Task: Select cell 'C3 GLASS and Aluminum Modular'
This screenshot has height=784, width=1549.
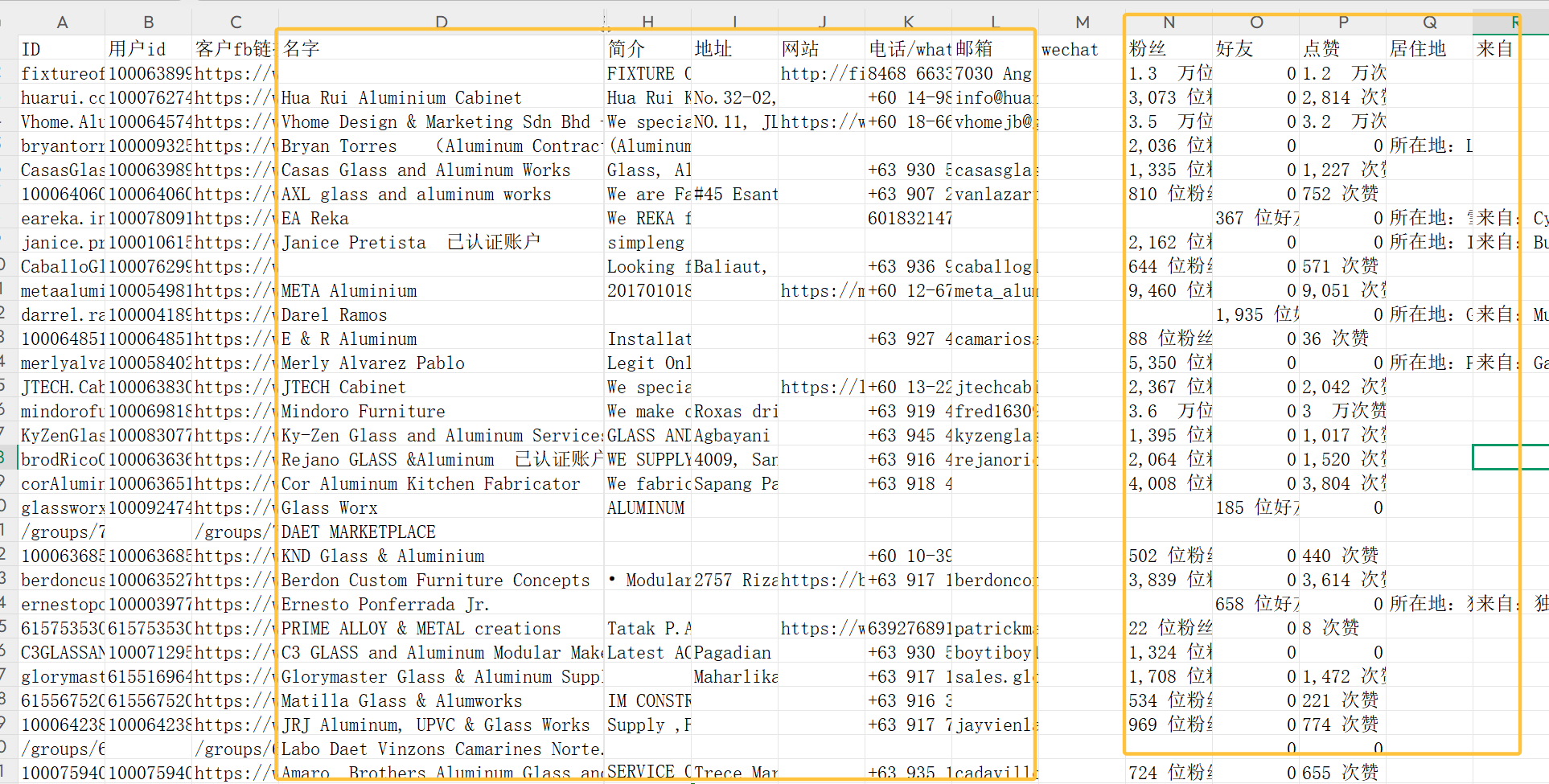Action: click(442, 652)
